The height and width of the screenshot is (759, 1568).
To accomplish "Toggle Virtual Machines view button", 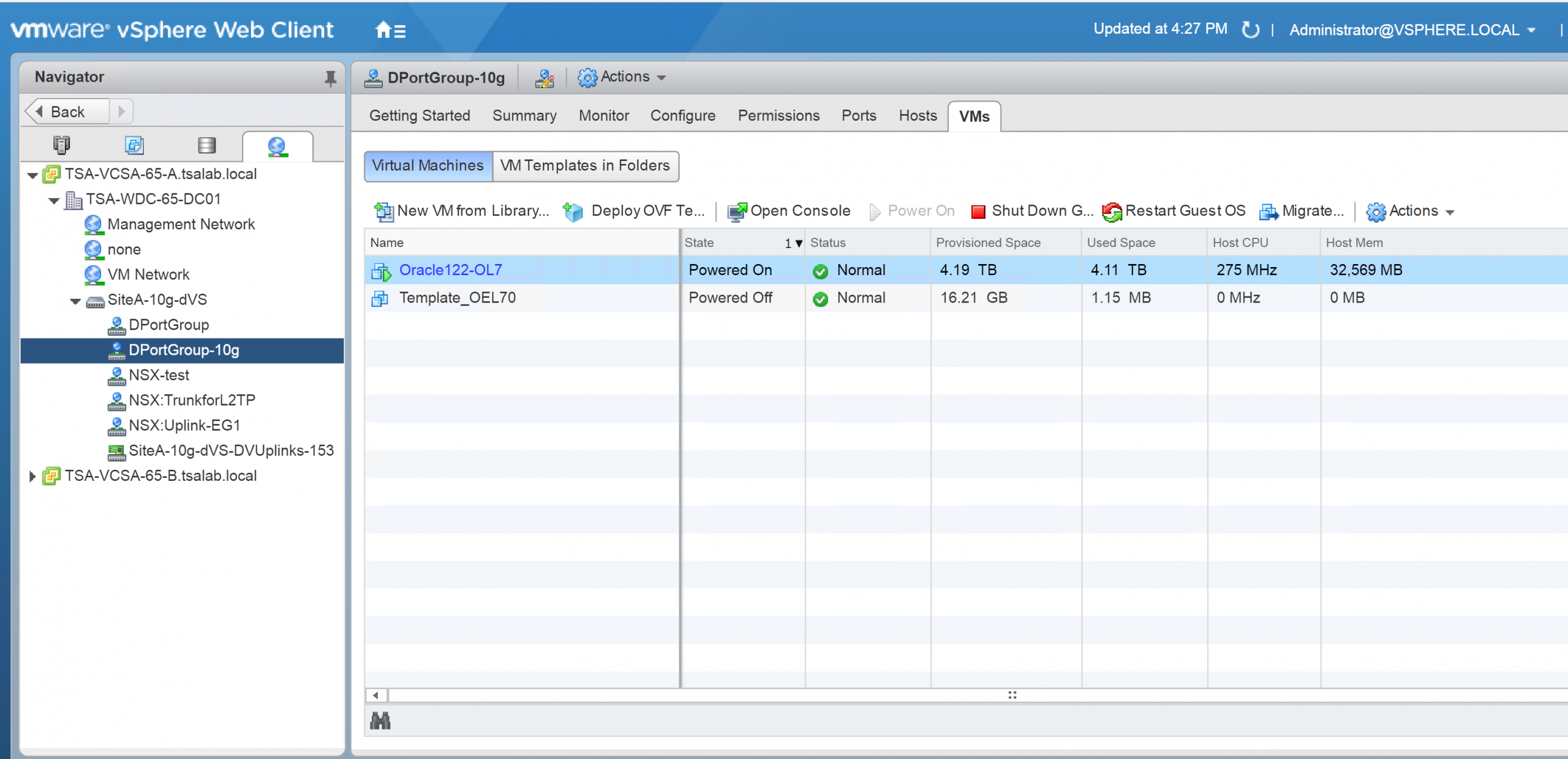I will click(x=428, y=166).
